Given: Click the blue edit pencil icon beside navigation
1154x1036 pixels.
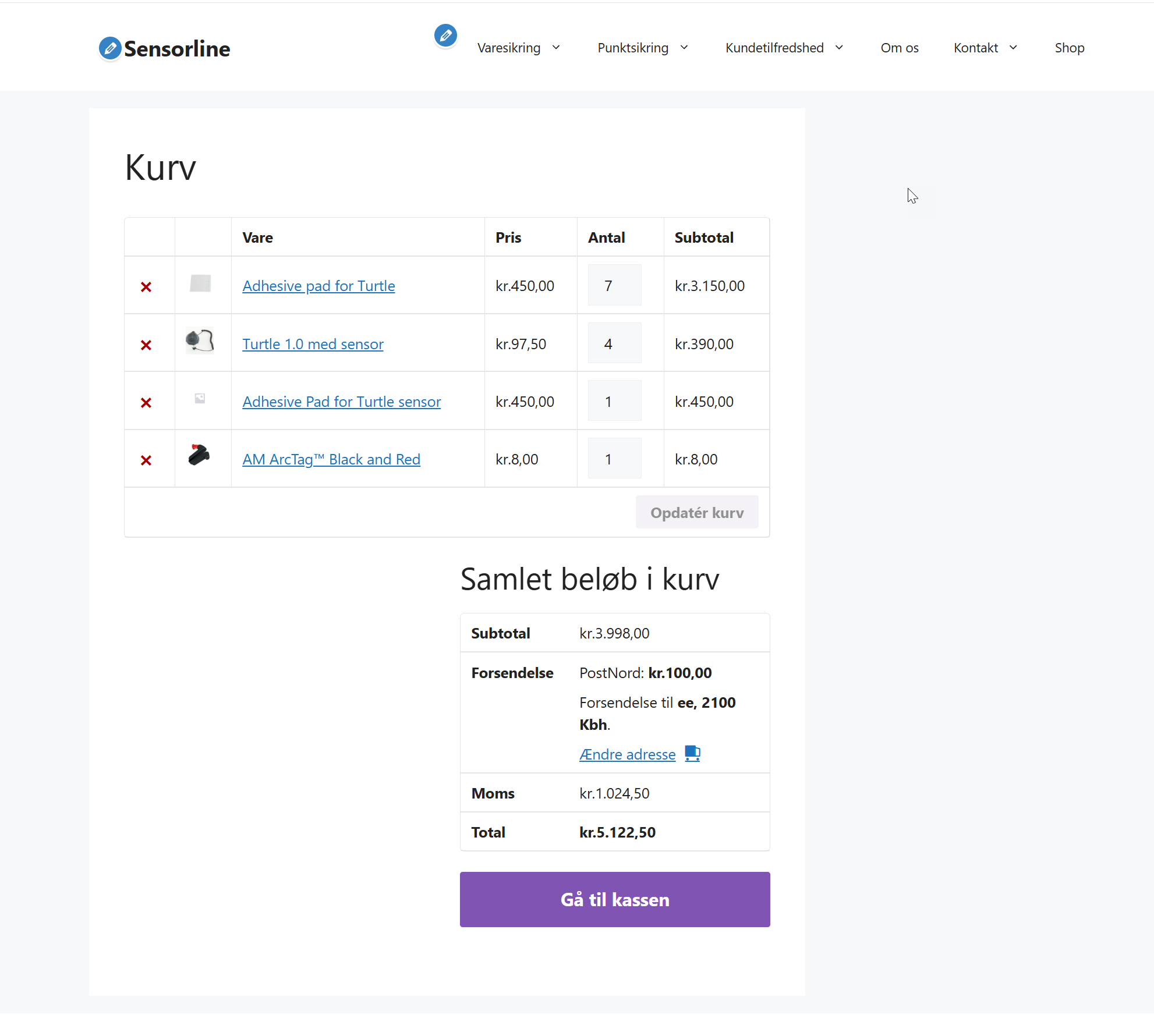Looking at the screenshot, I should tap(445, 36).
